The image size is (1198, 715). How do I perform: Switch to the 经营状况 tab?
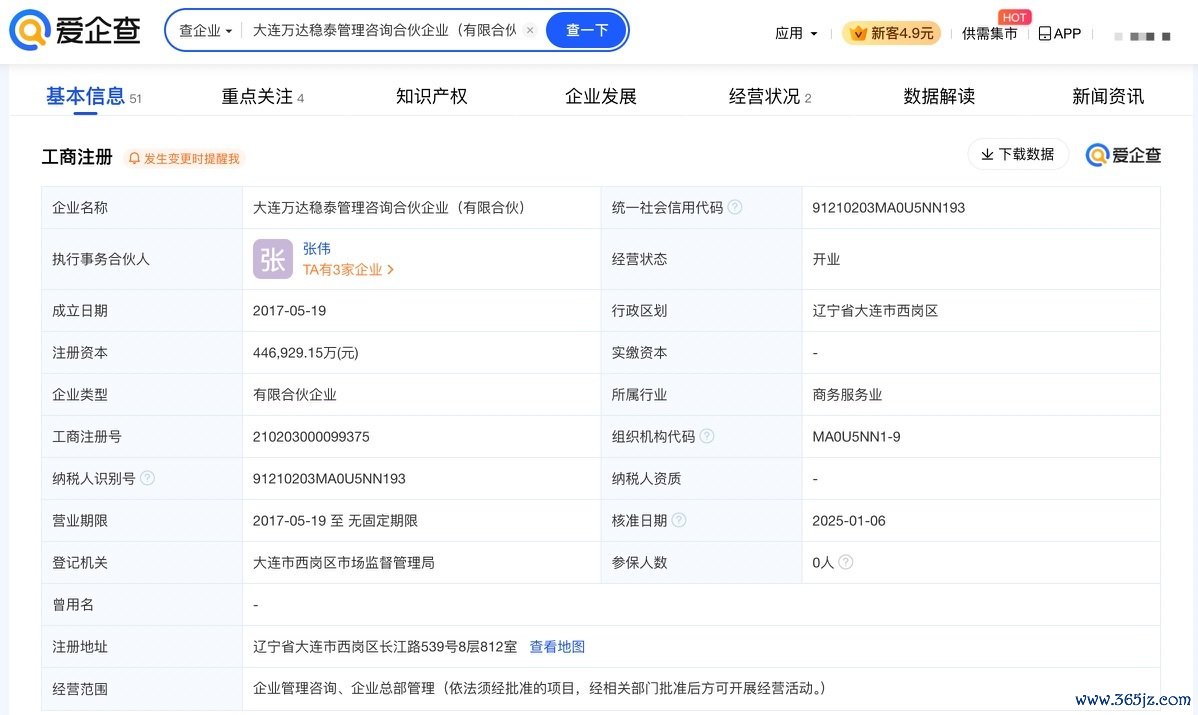click(x=770, y=96)
